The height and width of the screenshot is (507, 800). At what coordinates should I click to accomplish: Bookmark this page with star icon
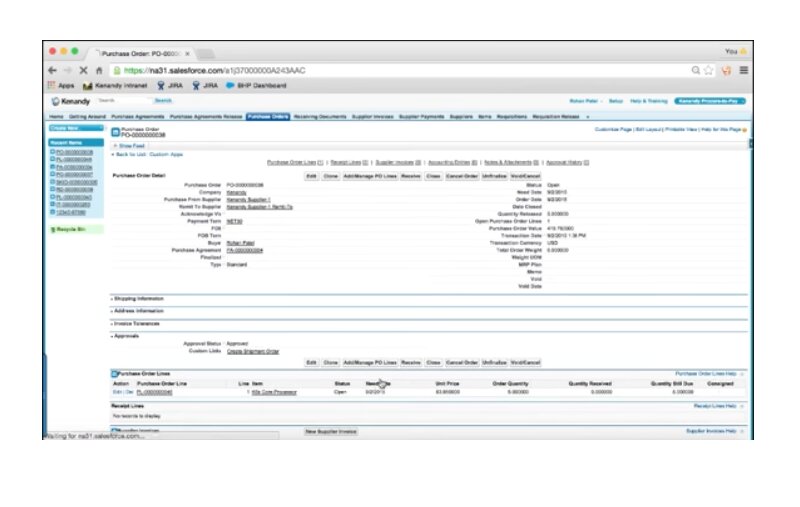coord(709,71)
